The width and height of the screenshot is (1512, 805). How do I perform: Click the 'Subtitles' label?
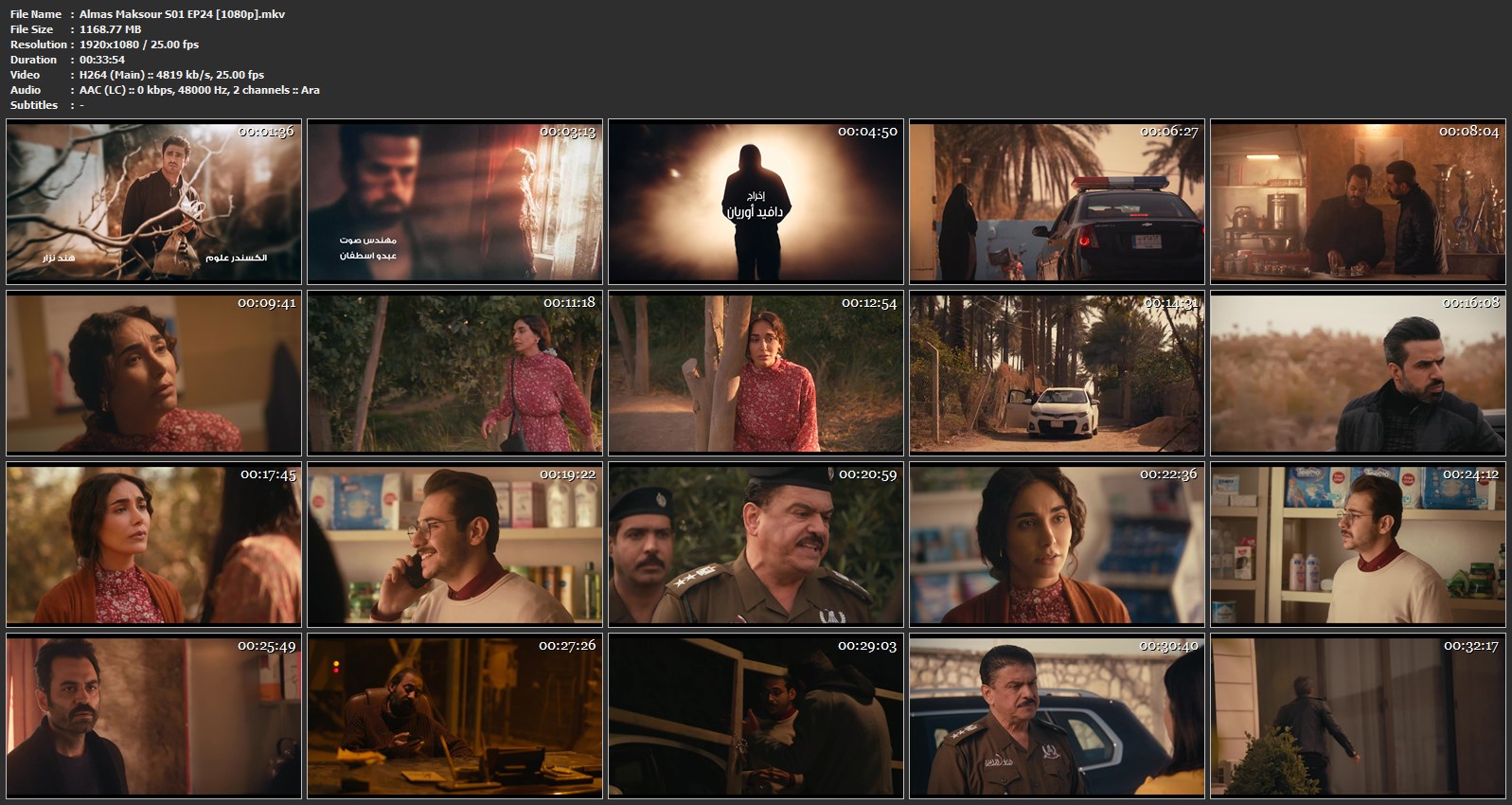point(34,105)
